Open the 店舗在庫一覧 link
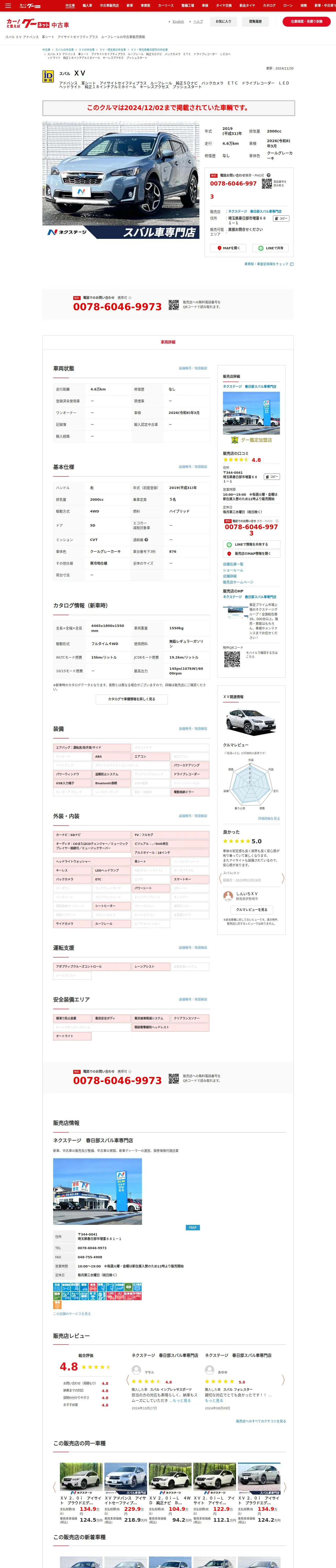Viewport: 336px width, 1568px height. 233,564
